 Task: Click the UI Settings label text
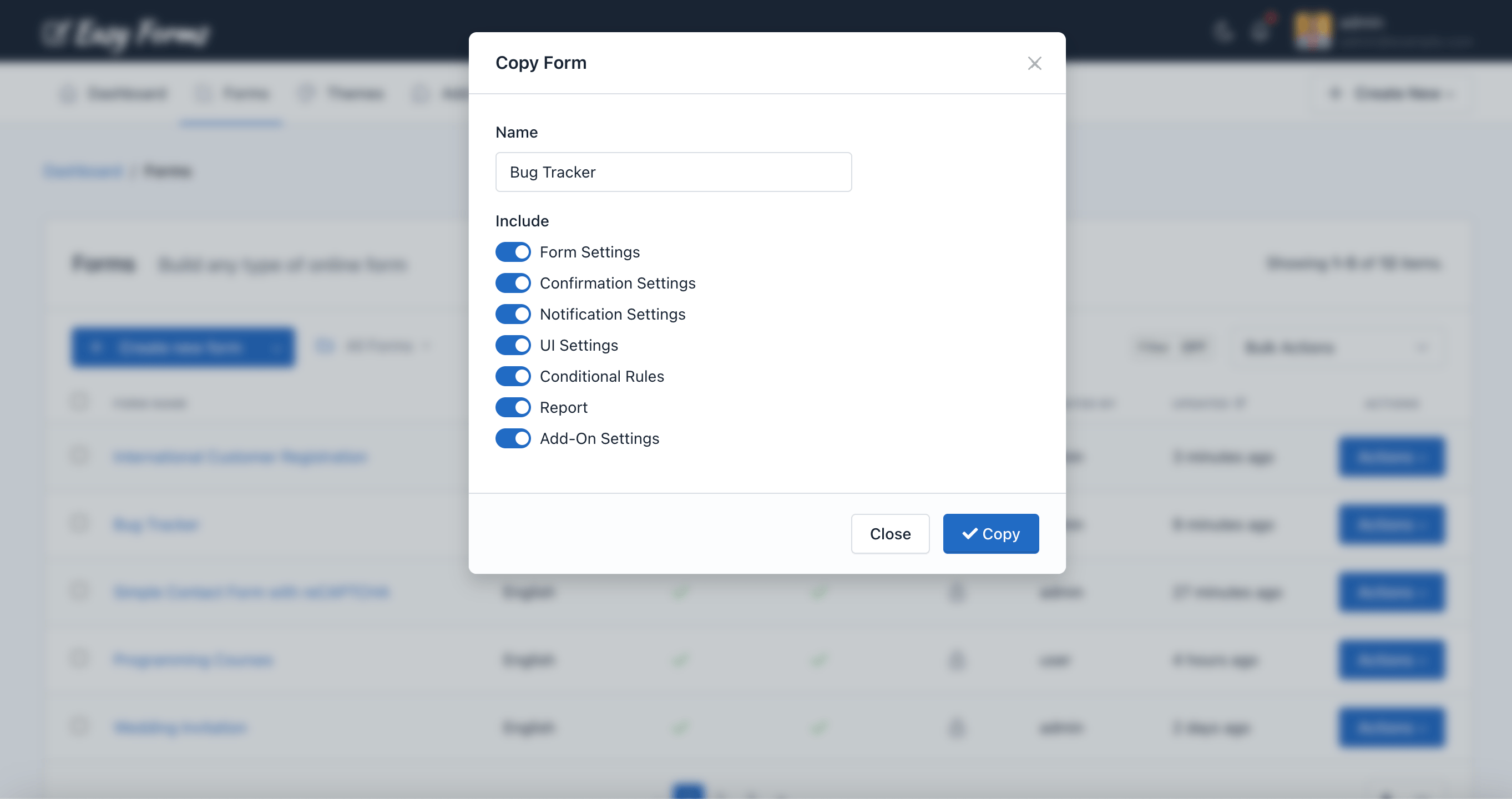point(579,345)
